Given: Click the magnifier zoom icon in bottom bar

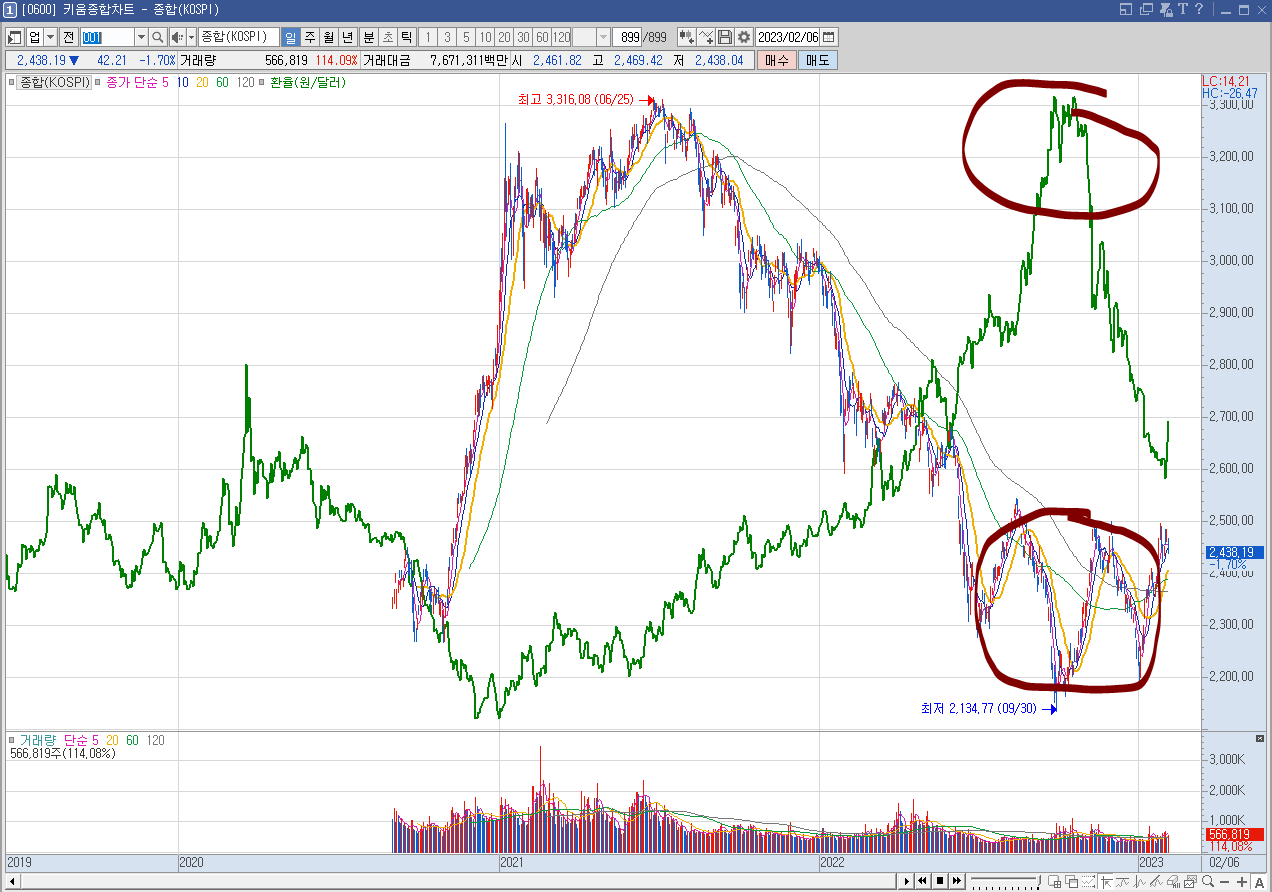Looking at the screenshot, I should [1208, 881].
